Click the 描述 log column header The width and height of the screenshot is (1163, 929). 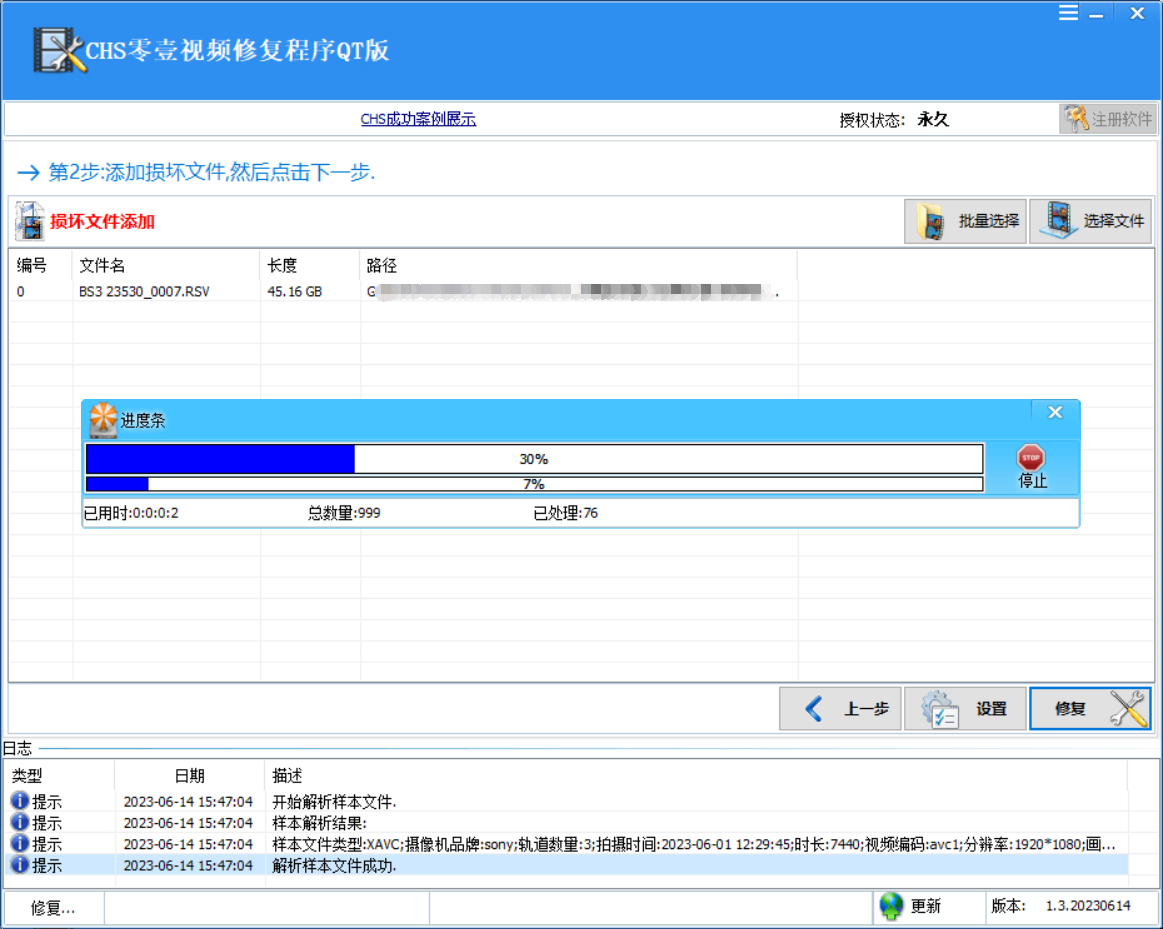(x=696, y=776)
